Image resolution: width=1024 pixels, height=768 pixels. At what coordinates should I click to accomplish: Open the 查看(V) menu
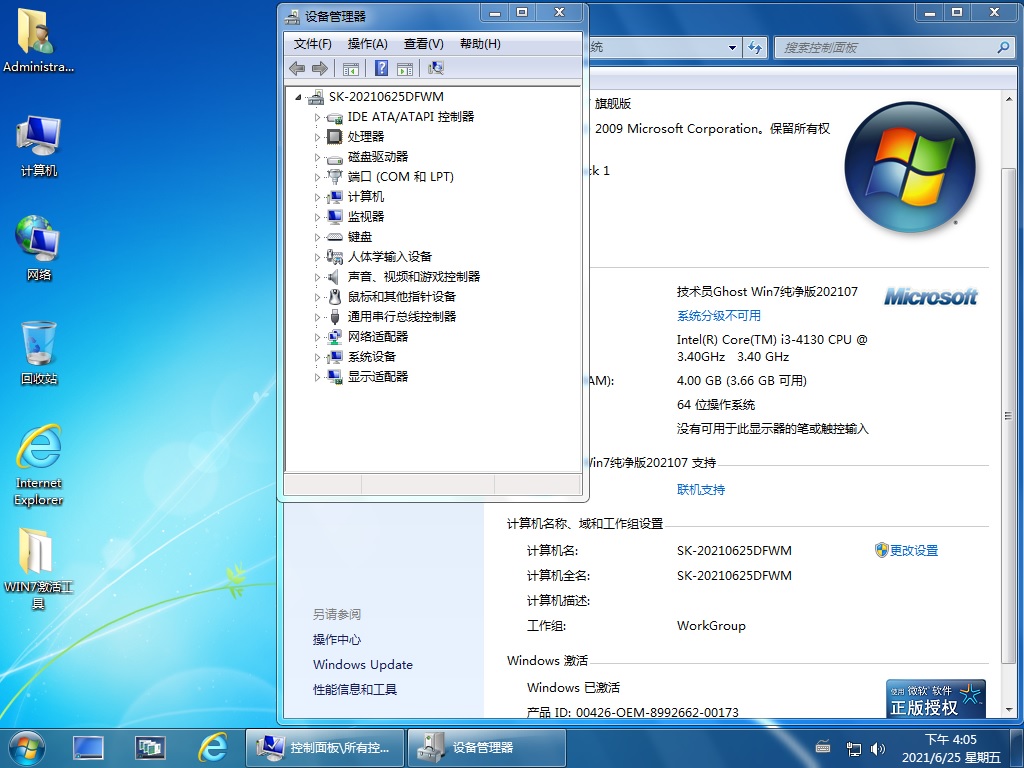423,44
